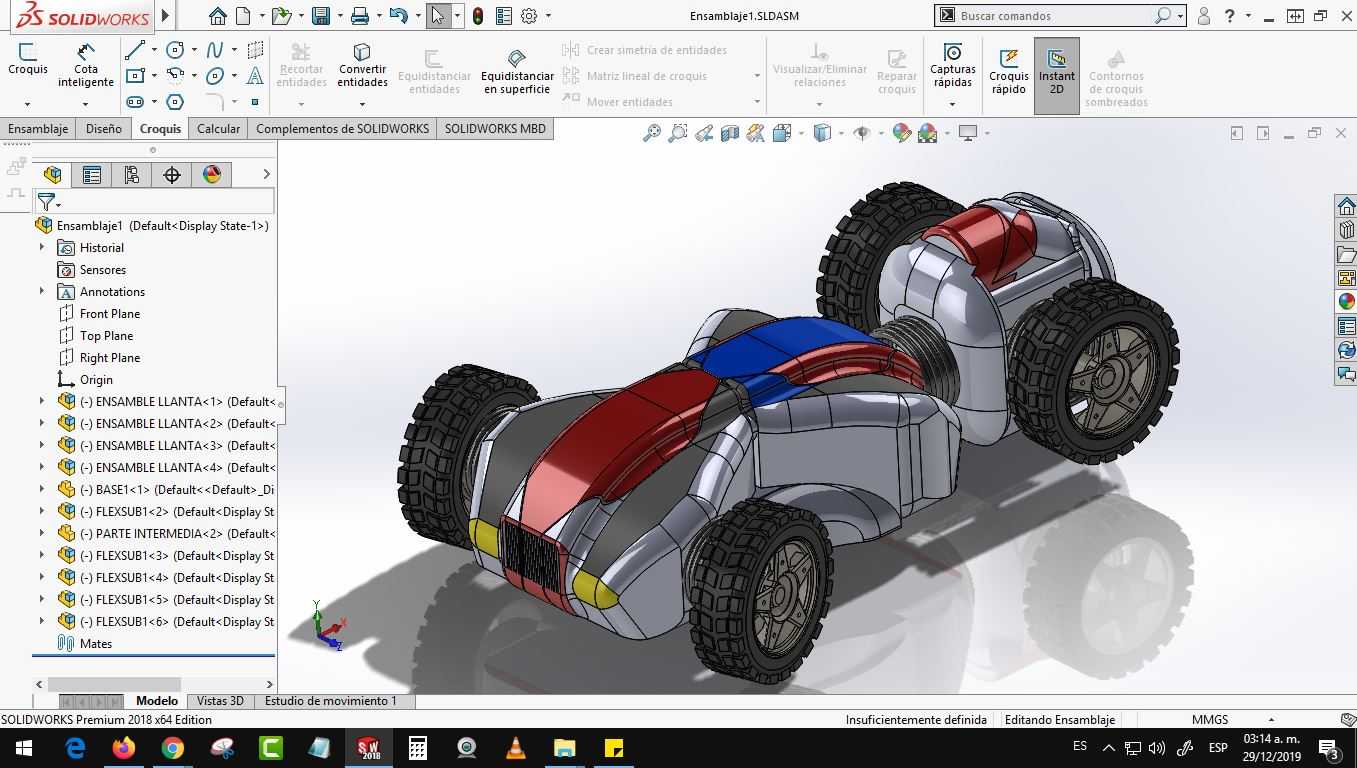Screen dimensions: 1357x768
Task: Click the Print icon in top toolbar
Action: click(360, 16)
